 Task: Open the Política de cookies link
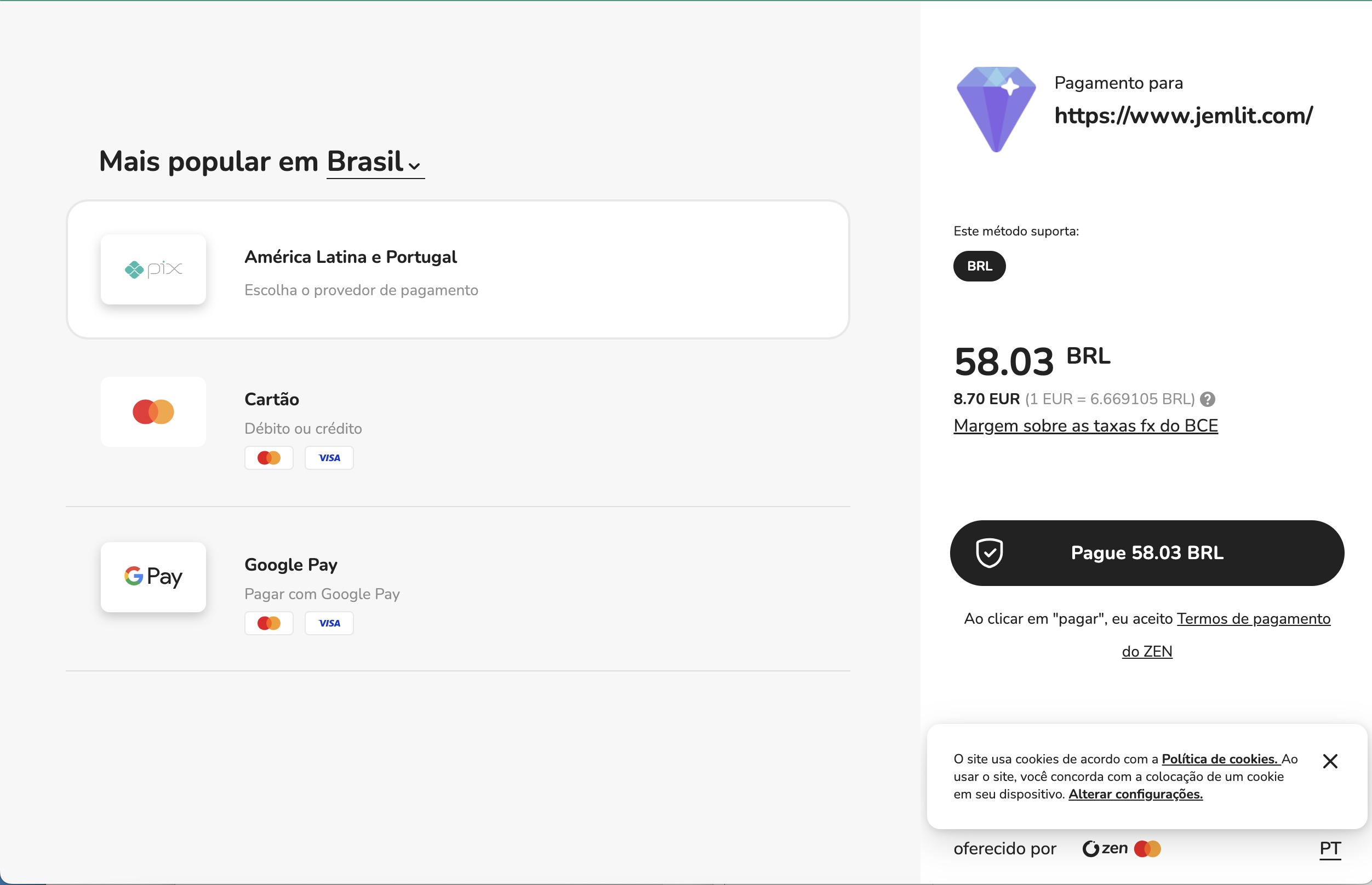(x=1220, y=758)
